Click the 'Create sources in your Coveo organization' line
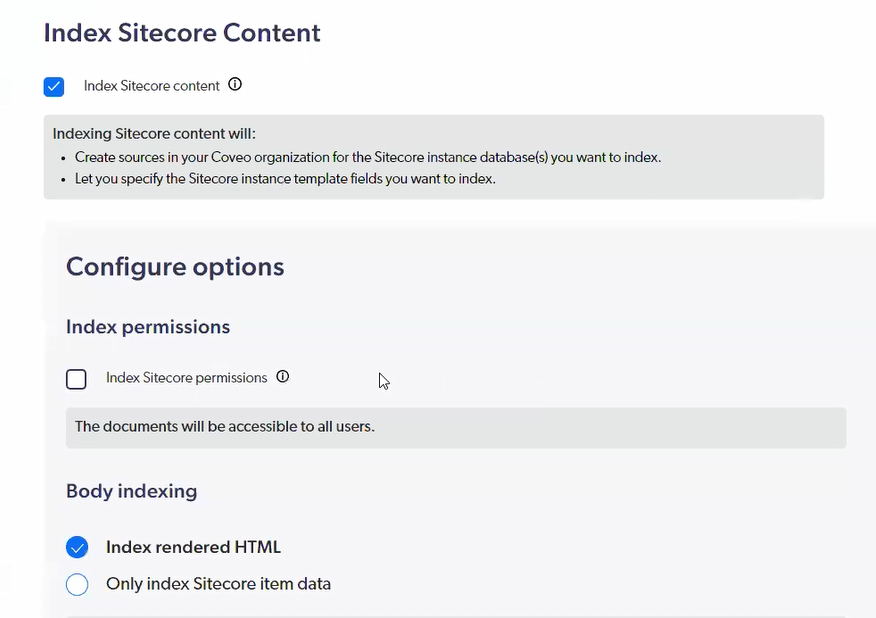 368,157
